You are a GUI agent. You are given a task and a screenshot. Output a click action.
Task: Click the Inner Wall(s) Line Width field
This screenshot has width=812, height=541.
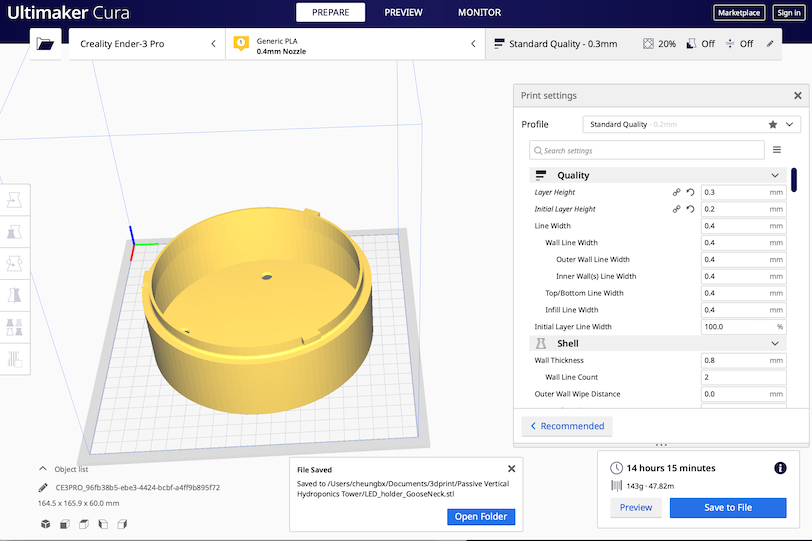744,276
